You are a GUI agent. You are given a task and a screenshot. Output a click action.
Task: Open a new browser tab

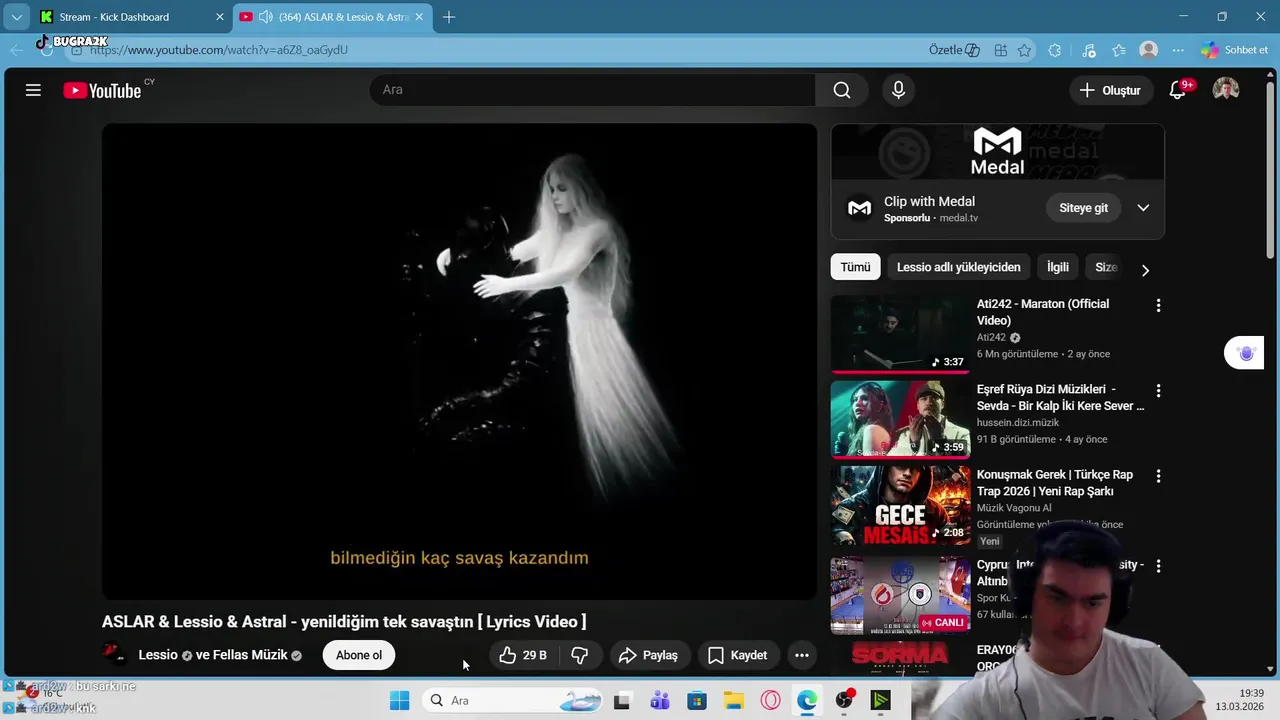click(449, 17)
